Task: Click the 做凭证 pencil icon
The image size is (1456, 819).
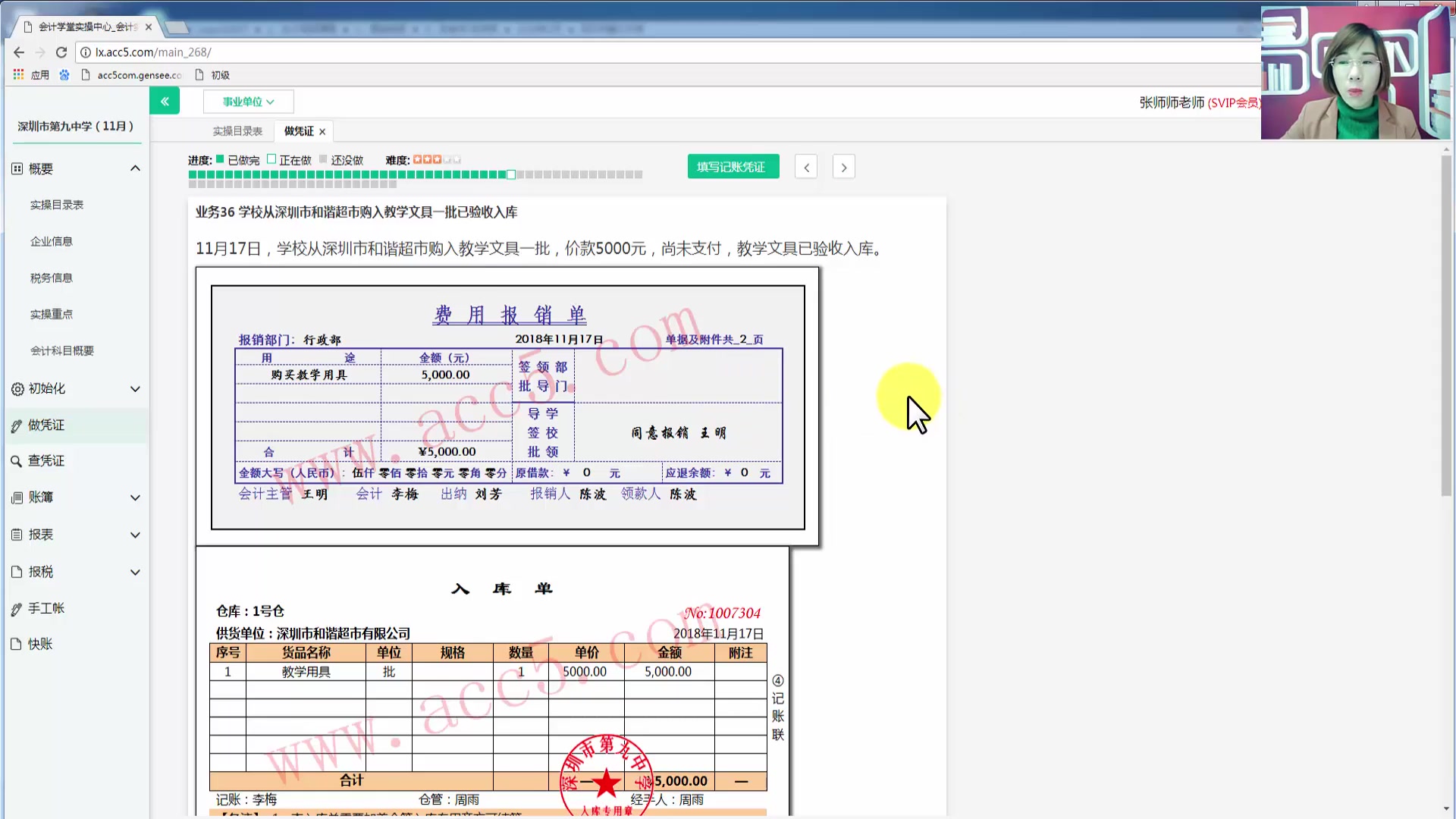Action: coord(17,426)
